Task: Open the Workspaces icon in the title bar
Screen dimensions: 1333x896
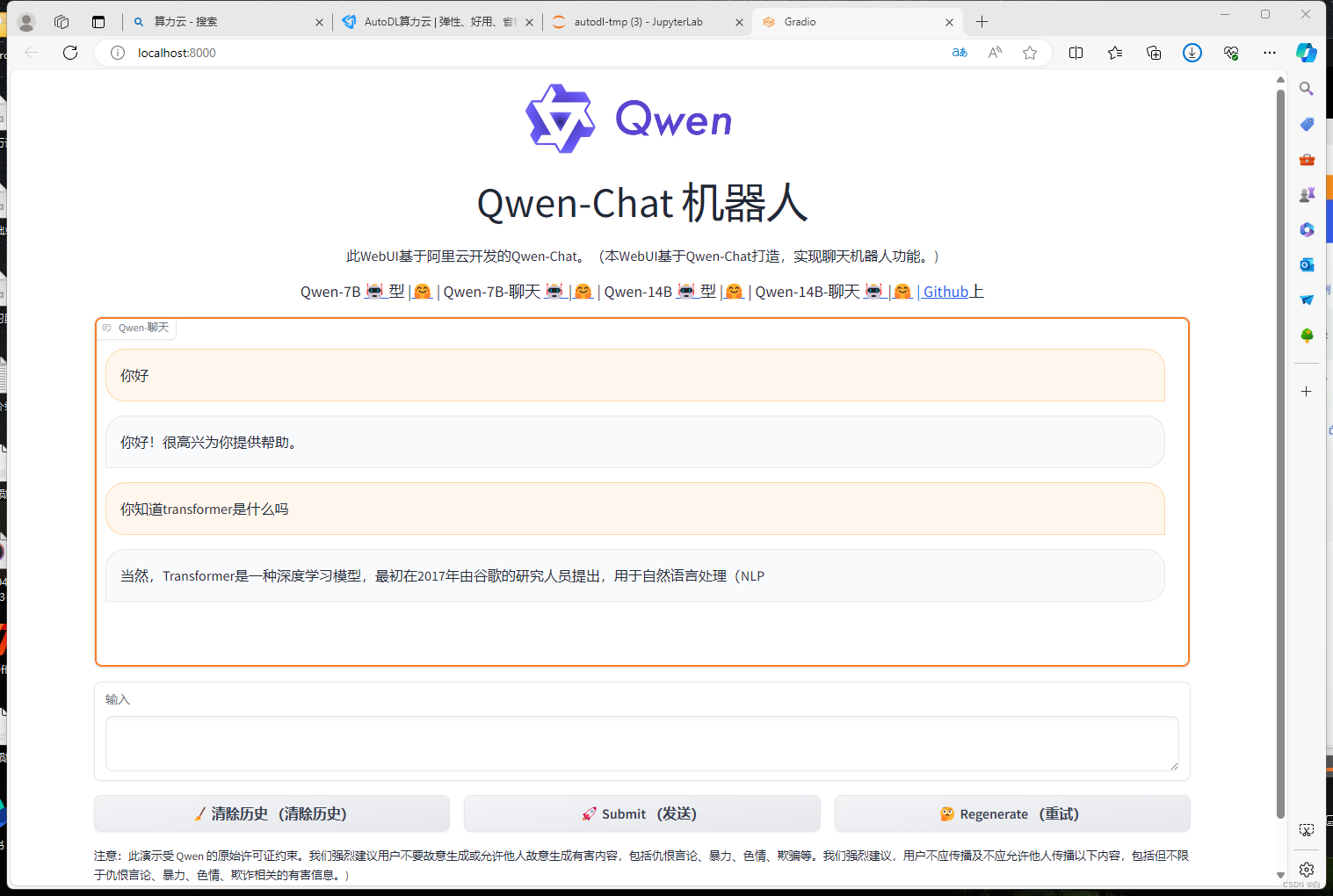Action: click(x=62, y=22)
